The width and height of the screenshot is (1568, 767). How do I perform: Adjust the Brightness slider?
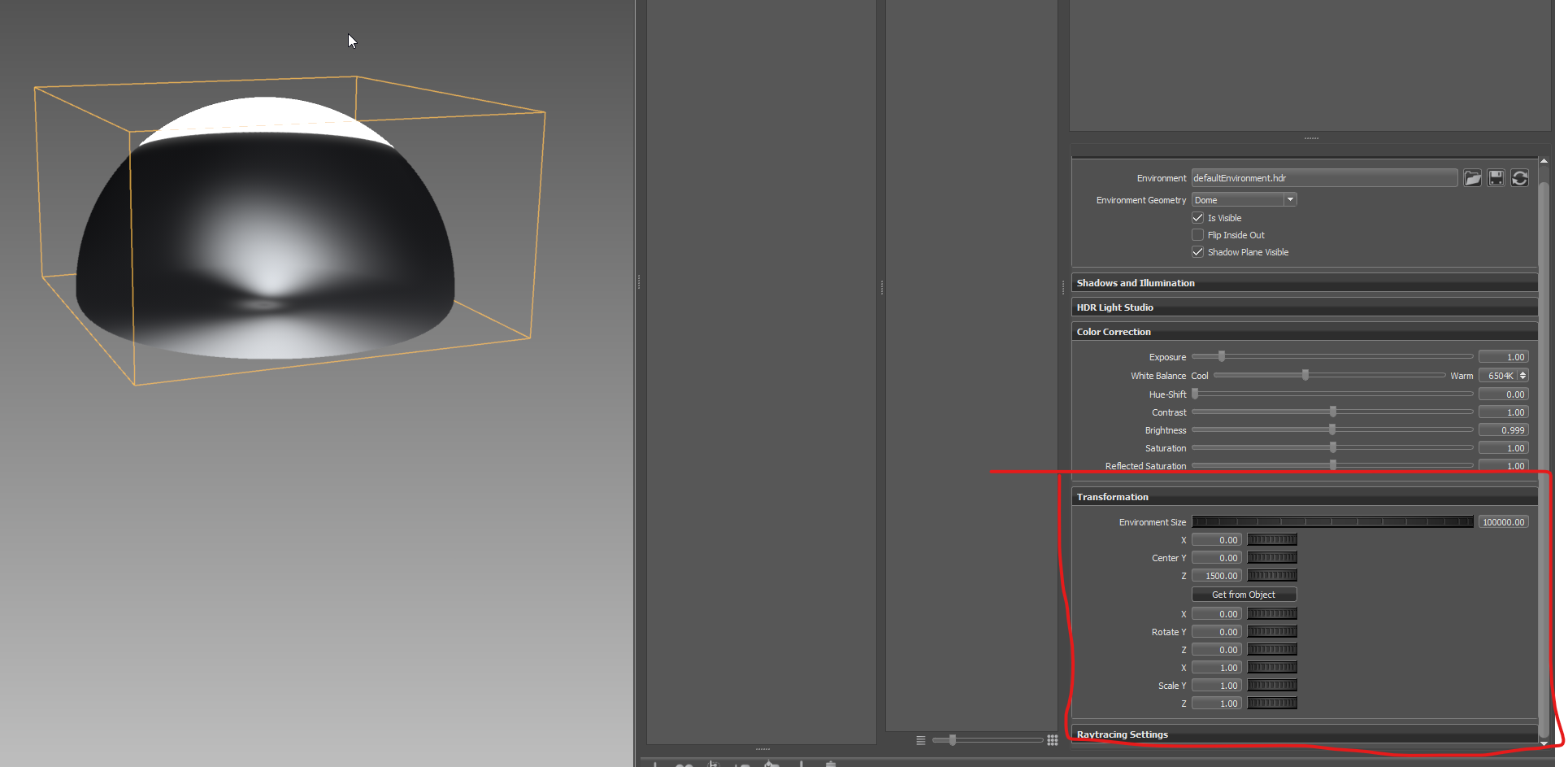pos(1332,429)
